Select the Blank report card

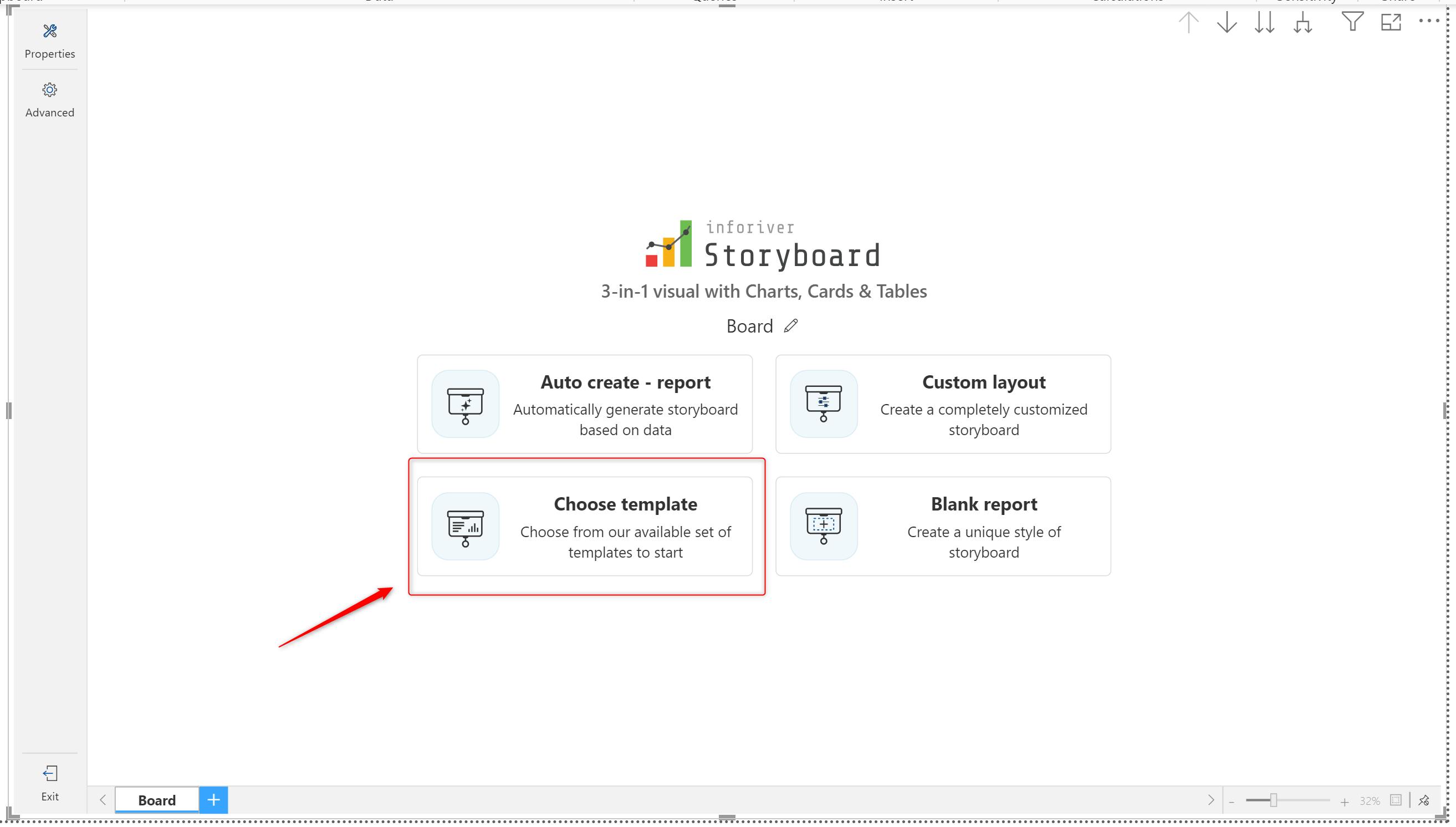point(943,526)
